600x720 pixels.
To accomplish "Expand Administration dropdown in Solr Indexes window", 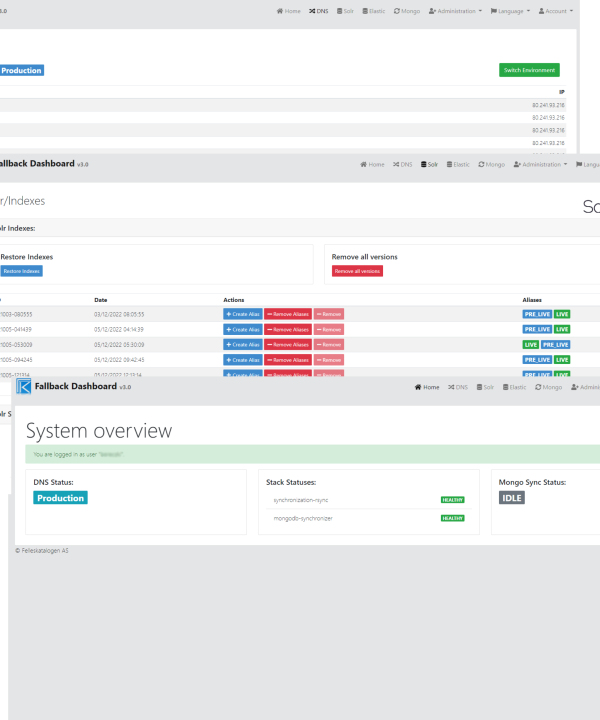I will 540,164.
